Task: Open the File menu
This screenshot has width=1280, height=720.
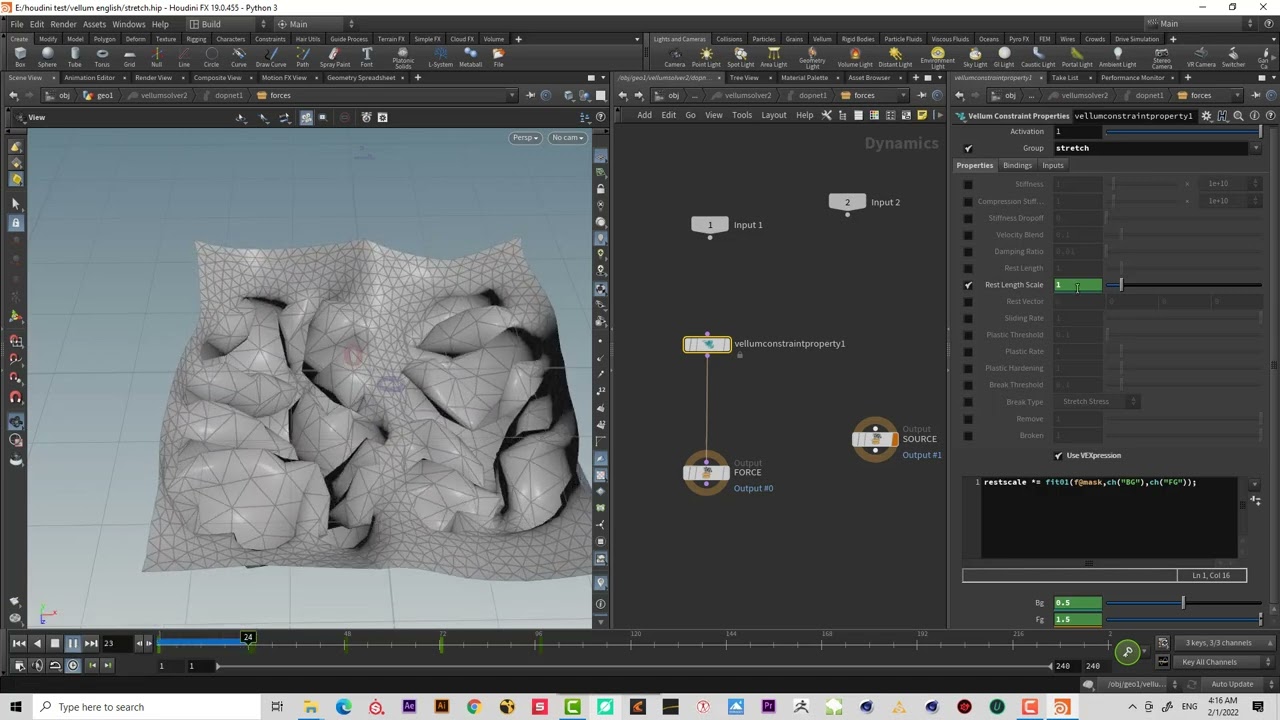Action: [x=17, y=24]
